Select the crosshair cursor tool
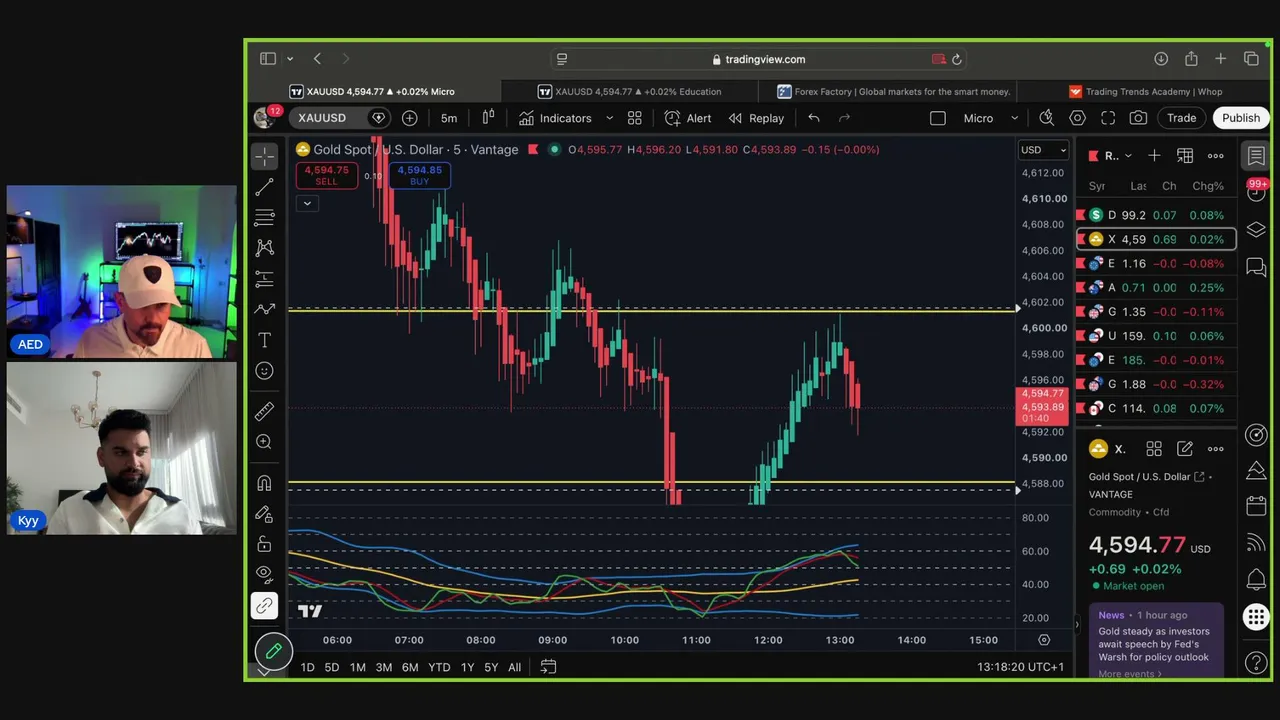Image resolution: width=1280 pixels, height=720 pixels. click(x=264, y=156)
